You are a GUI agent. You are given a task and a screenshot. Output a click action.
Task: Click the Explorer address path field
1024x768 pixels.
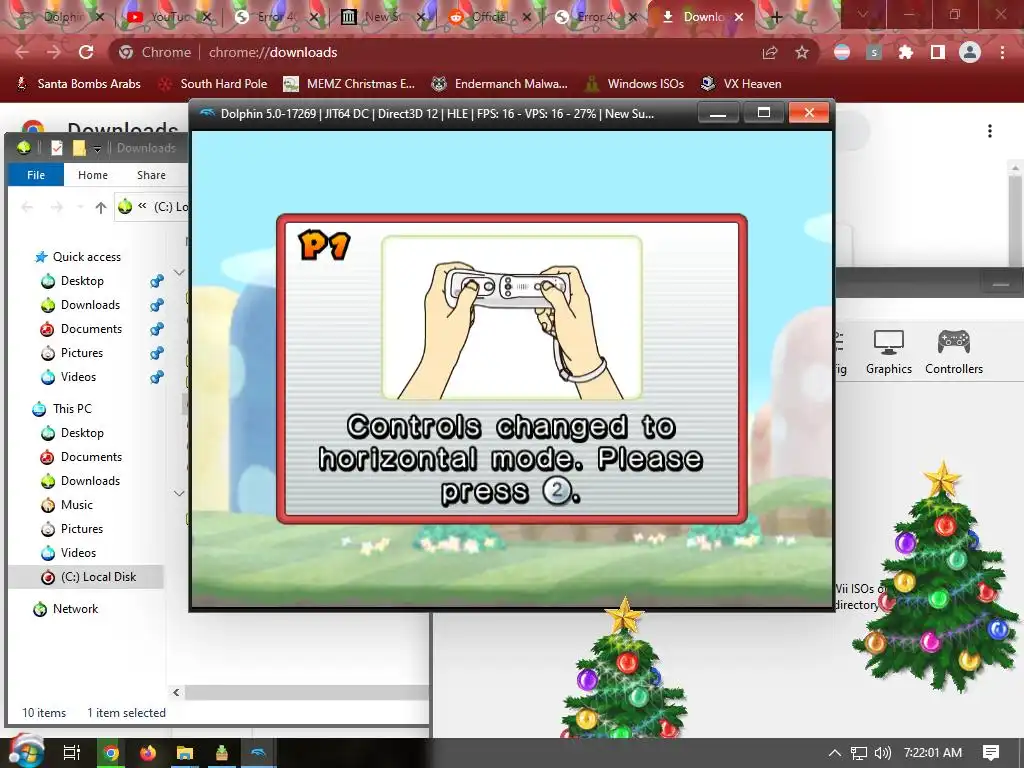152,207
